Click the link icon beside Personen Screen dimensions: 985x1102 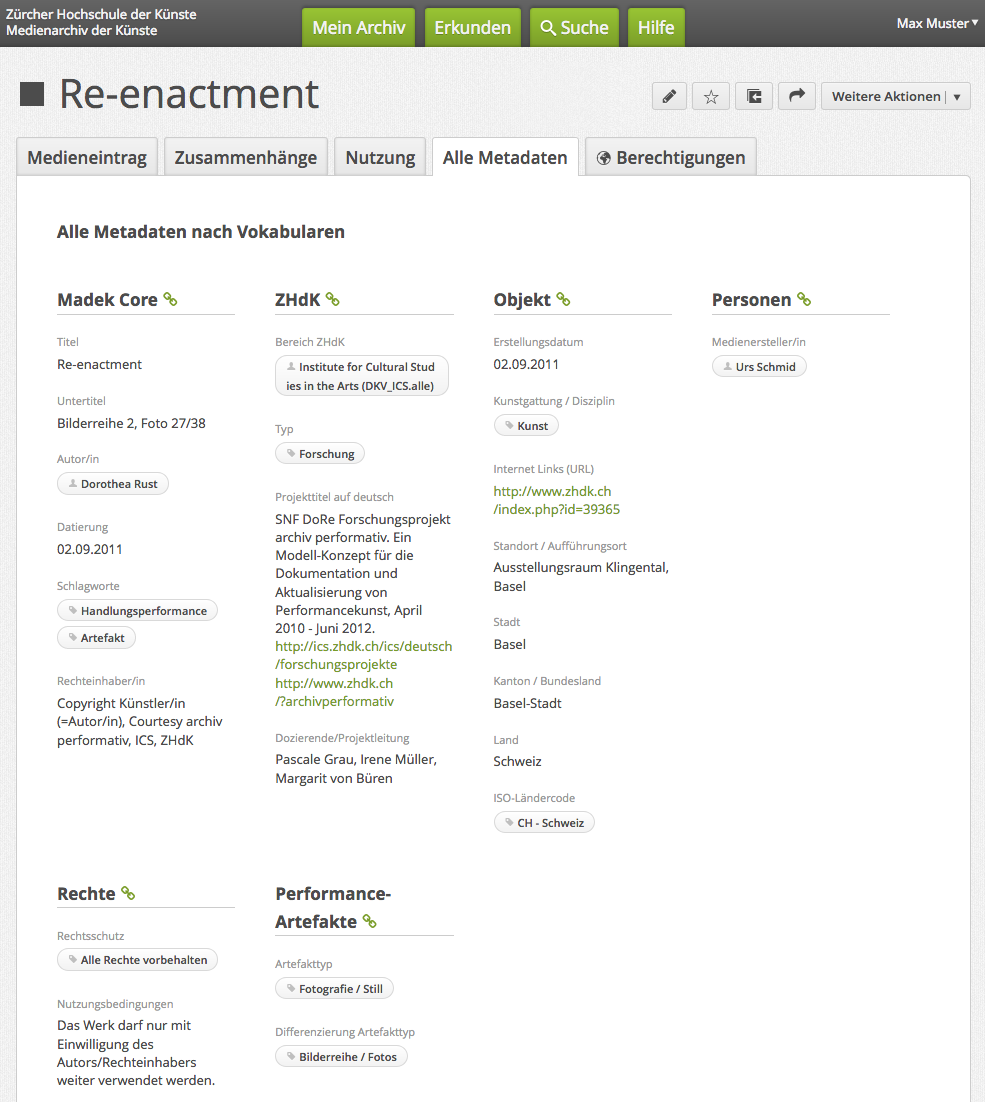tap(804, 299)
